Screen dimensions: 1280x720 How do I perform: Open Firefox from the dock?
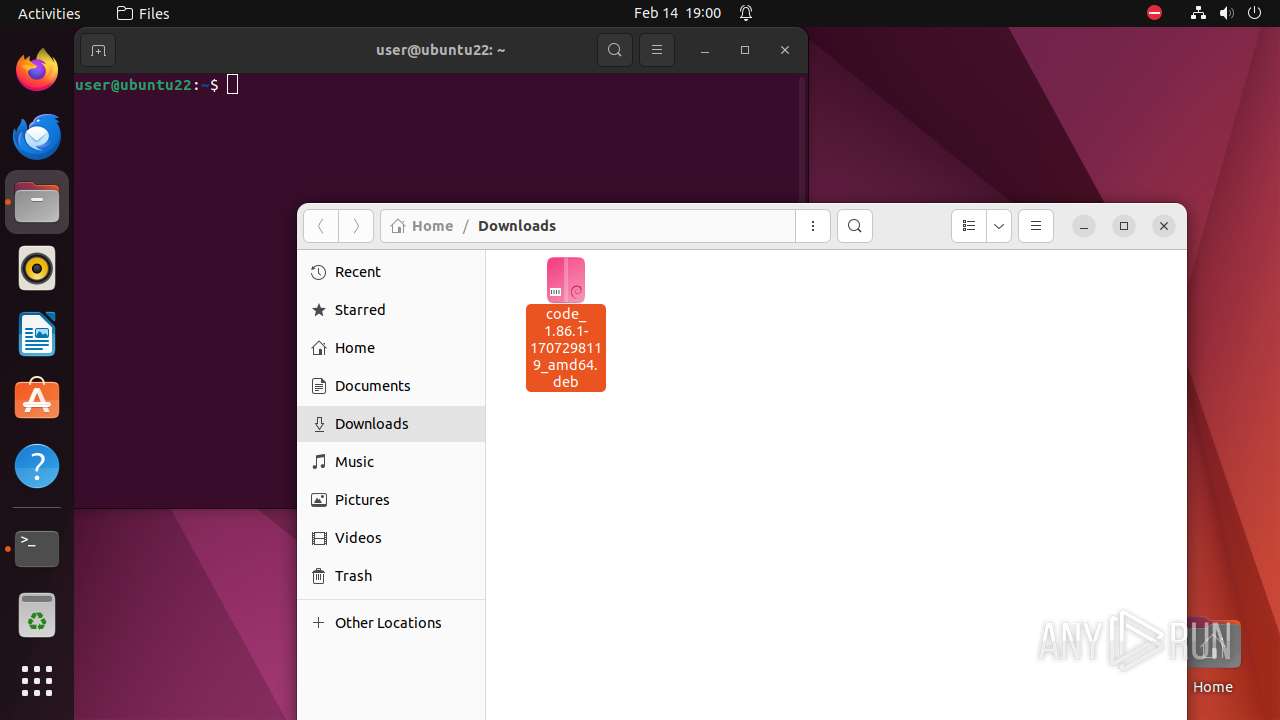pos(37,71)
